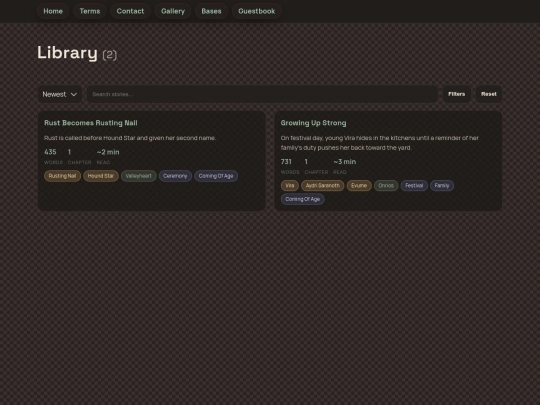Click the 435 words value
Viewport: 540px width, 405px height.
click(x=50, y=152)
